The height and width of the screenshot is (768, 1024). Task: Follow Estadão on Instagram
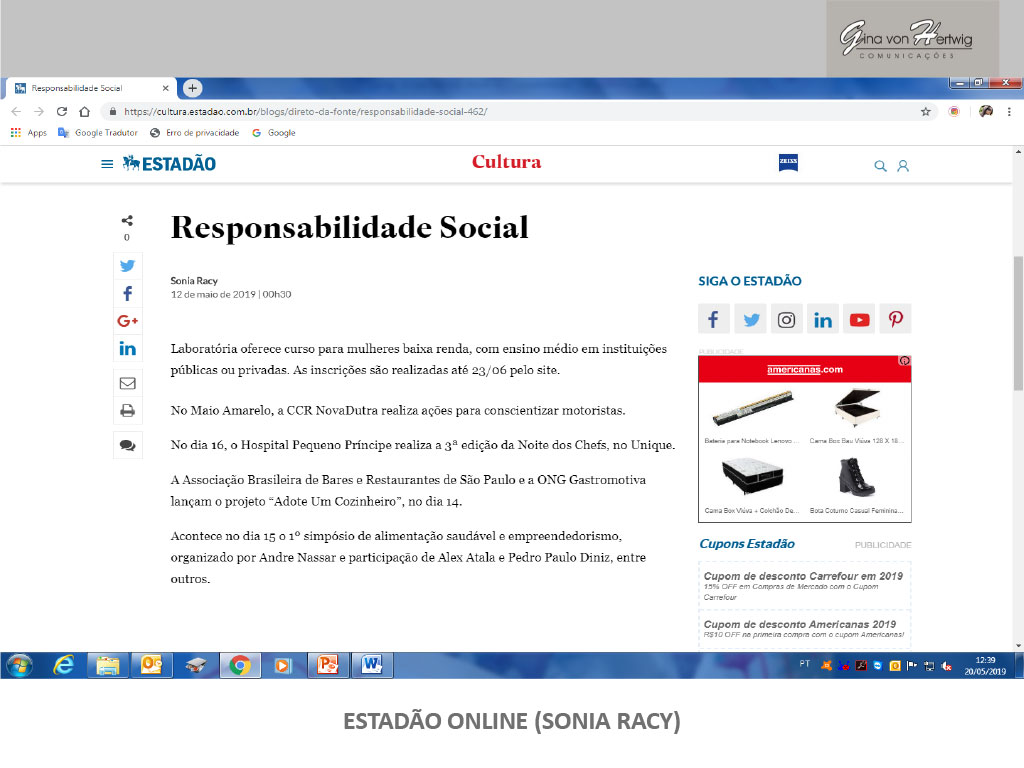click(x=786, y=319)
